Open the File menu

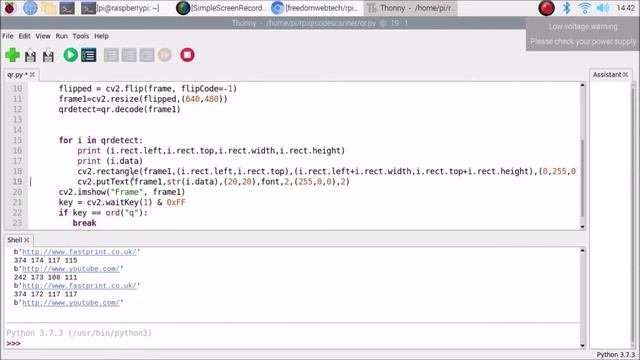pyautogui.click(x=8, y=36)
